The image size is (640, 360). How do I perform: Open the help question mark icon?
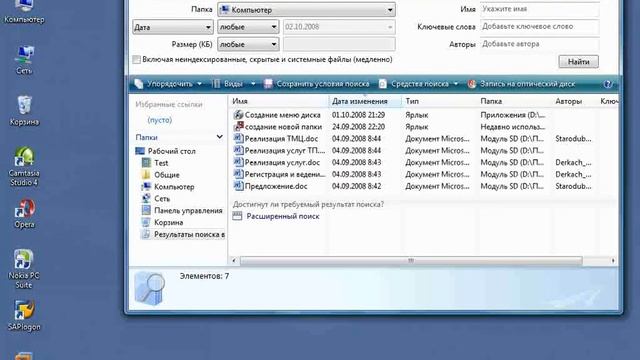(x=608, y=84)
